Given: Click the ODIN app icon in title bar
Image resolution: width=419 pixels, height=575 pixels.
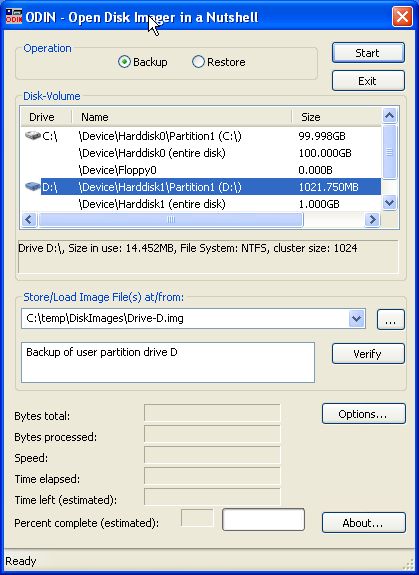Looking at the screenshot, I should click(14, 17).
